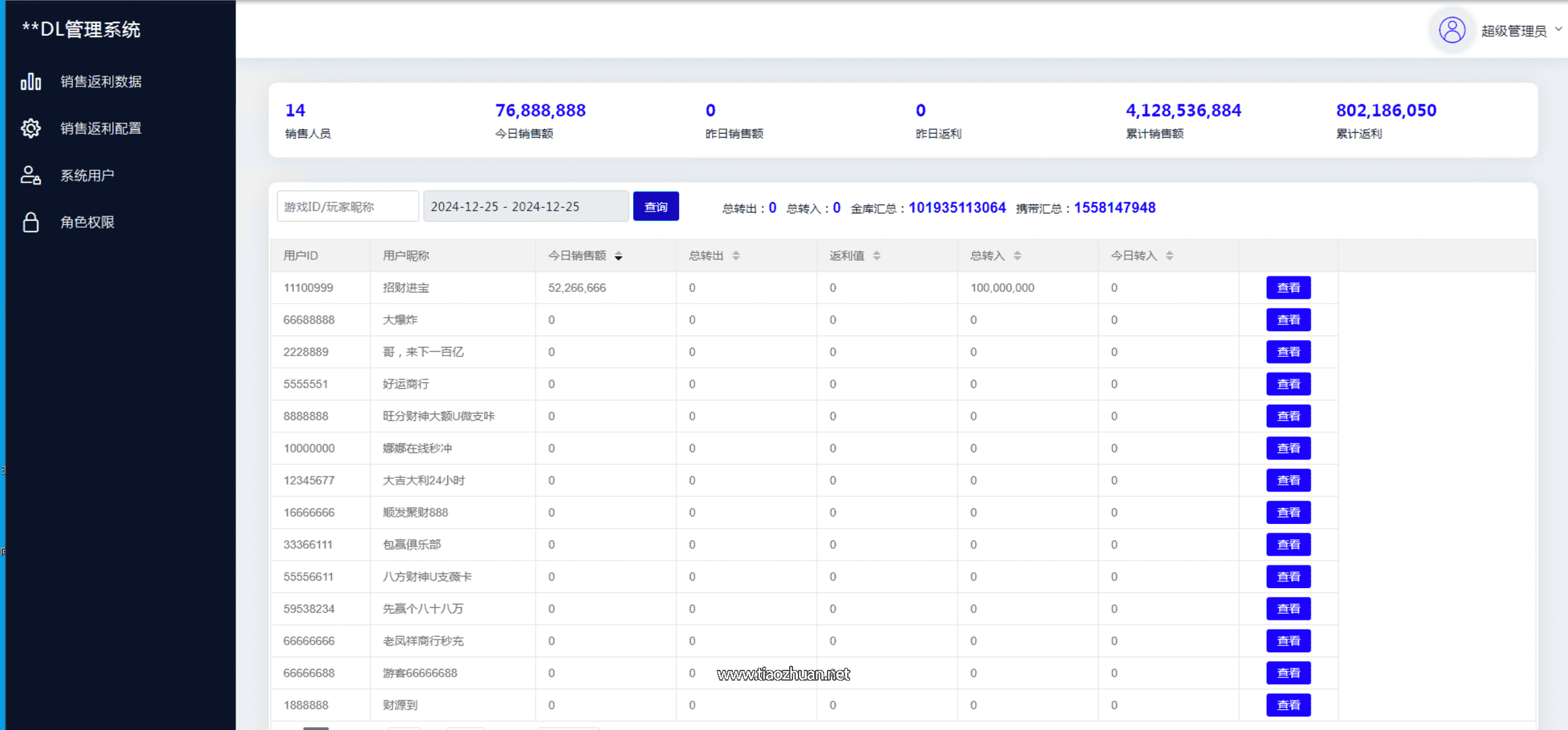Focus the 游戏ID/玩家昵称 search field
1568x730 pixels.
point(347,207)
